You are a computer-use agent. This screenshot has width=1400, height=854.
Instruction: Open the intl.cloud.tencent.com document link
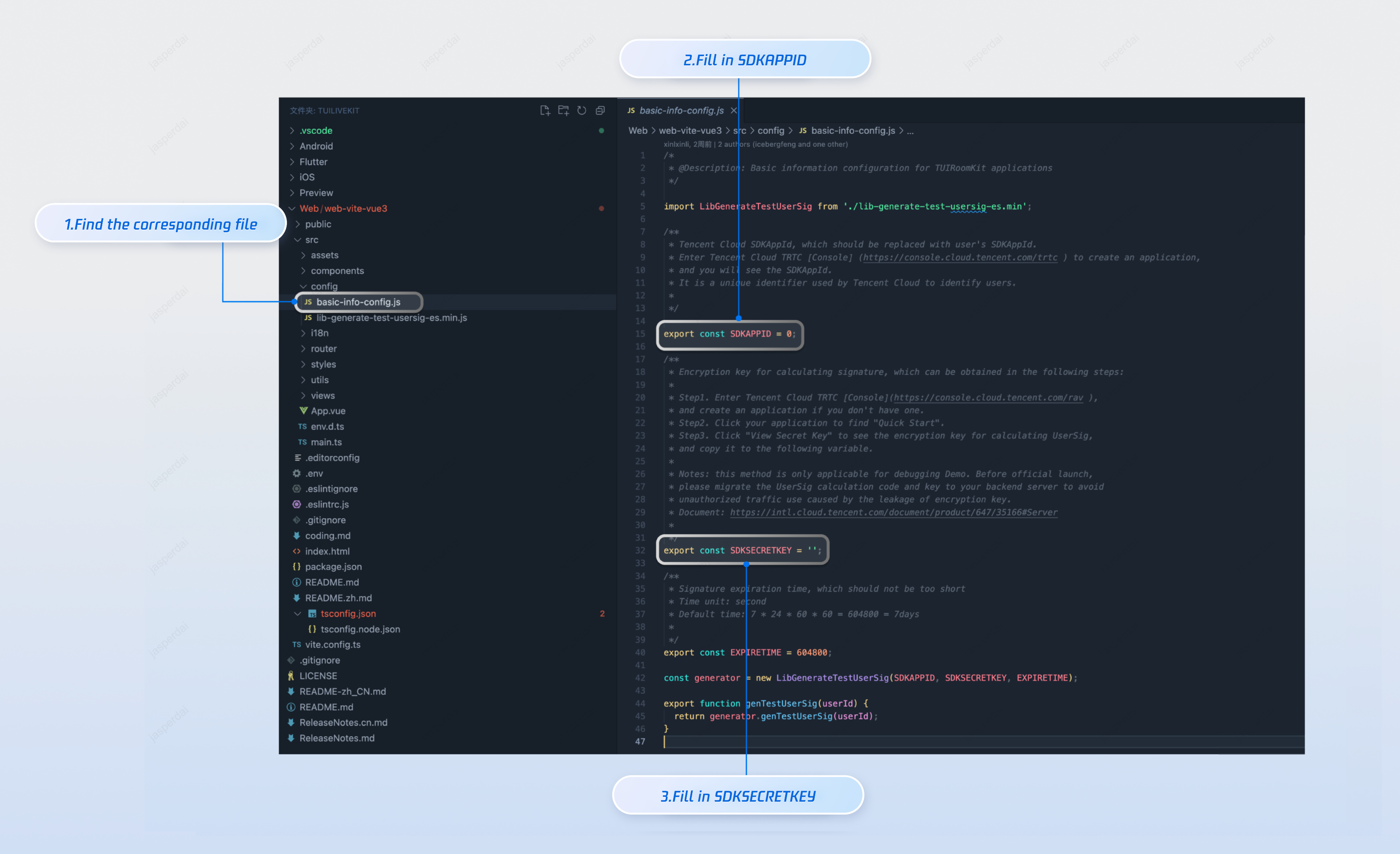click(893, 512)
